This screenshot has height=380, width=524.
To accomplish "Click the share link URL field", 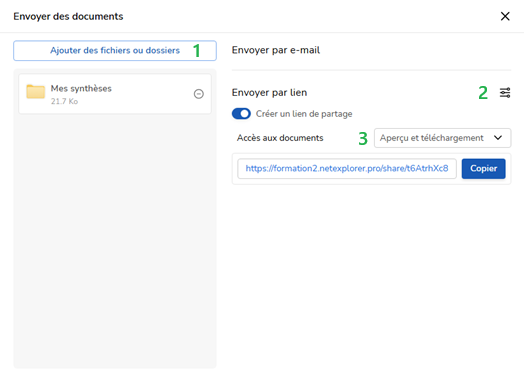I will (x=347, y=168).
